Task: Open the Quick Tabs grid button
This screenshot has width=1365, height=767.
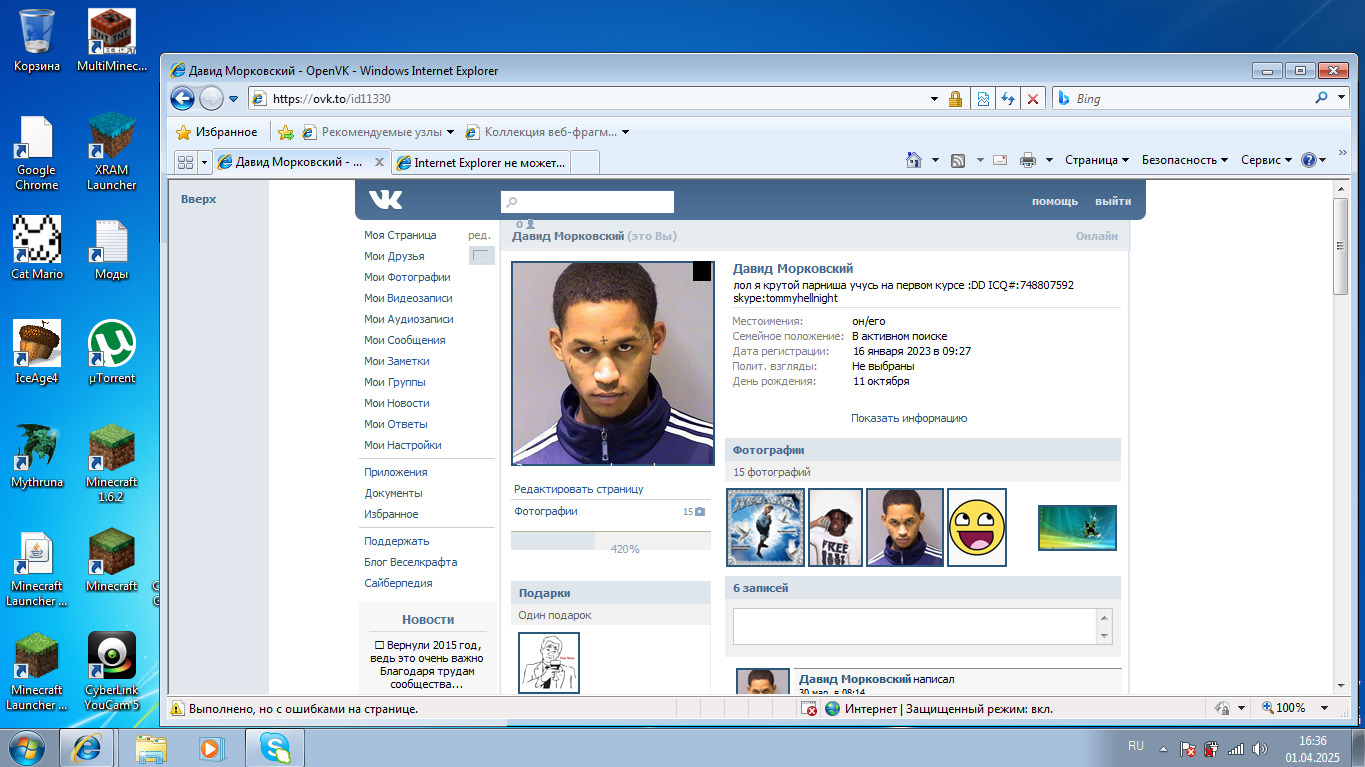Action: coord(185,162)
